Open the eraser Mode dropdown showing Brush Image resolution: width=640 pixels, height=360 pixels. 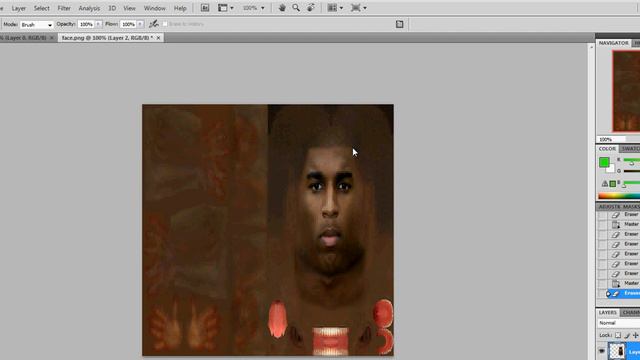point(36,24)
